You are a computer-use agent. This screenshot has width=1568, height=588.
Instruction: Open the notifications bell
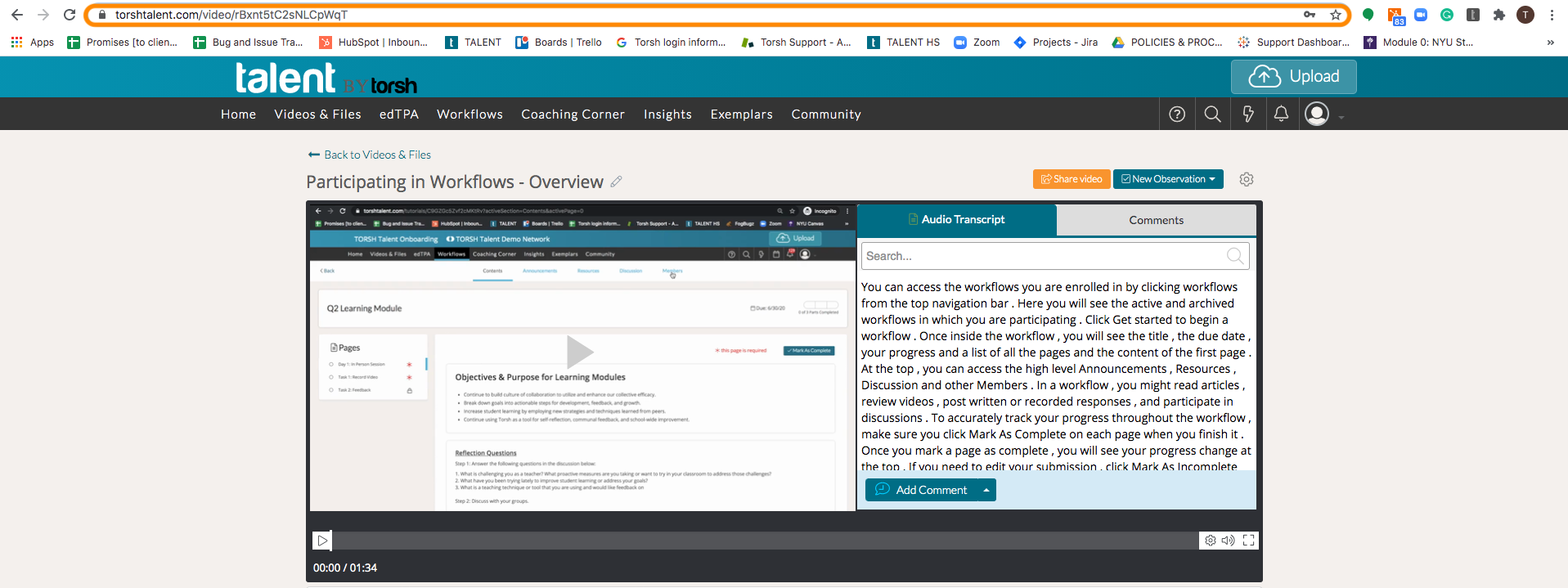1281,114
